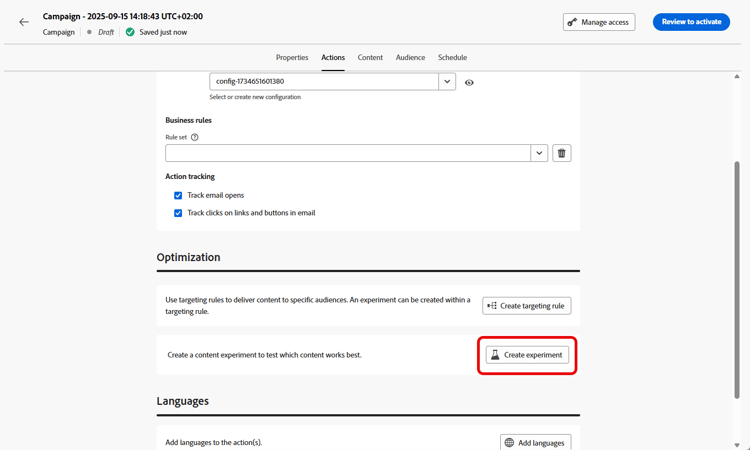
Task: Disable Track clicks on links and buttons
Action: [x=178, y=213]
